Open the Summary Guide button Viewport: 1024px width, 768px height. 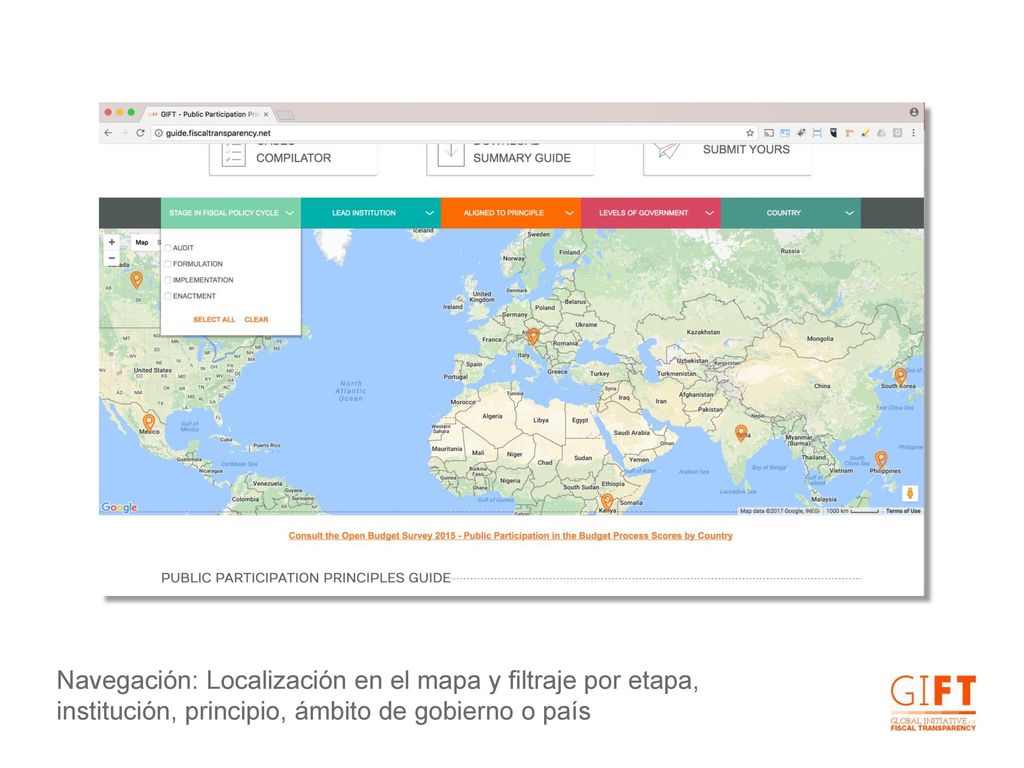pyautogui.click(x=510, y=158)
